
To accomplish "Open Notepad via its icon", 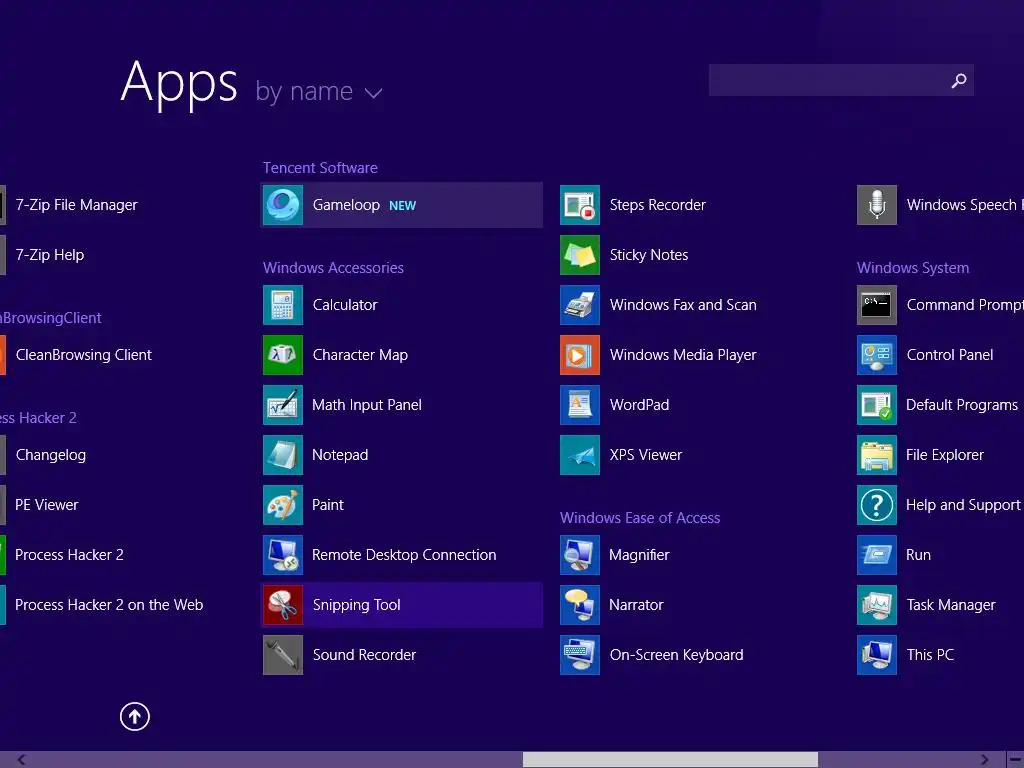I will click(x=283, y=455).
